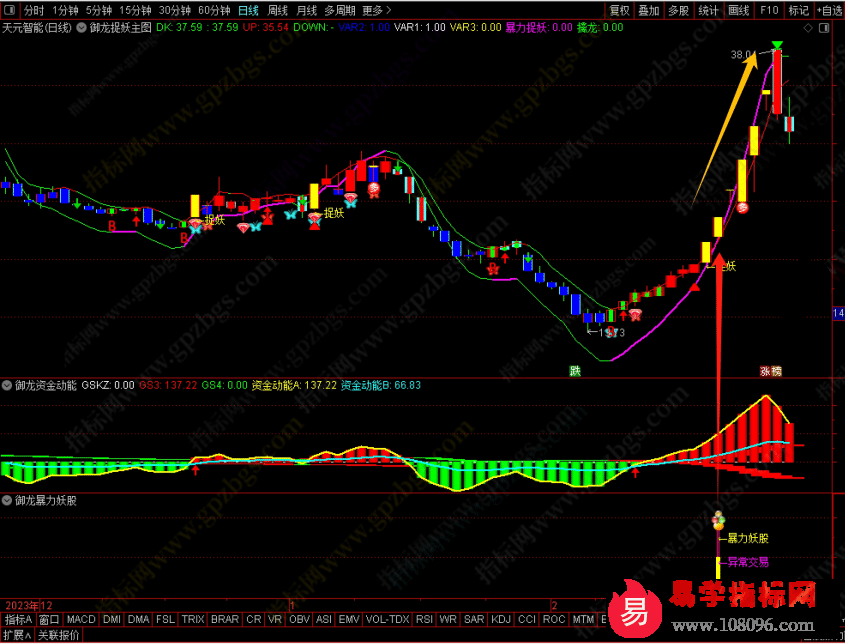Click the 易学指标网 flame logo

pyautogui.click(x=635, y=610)
